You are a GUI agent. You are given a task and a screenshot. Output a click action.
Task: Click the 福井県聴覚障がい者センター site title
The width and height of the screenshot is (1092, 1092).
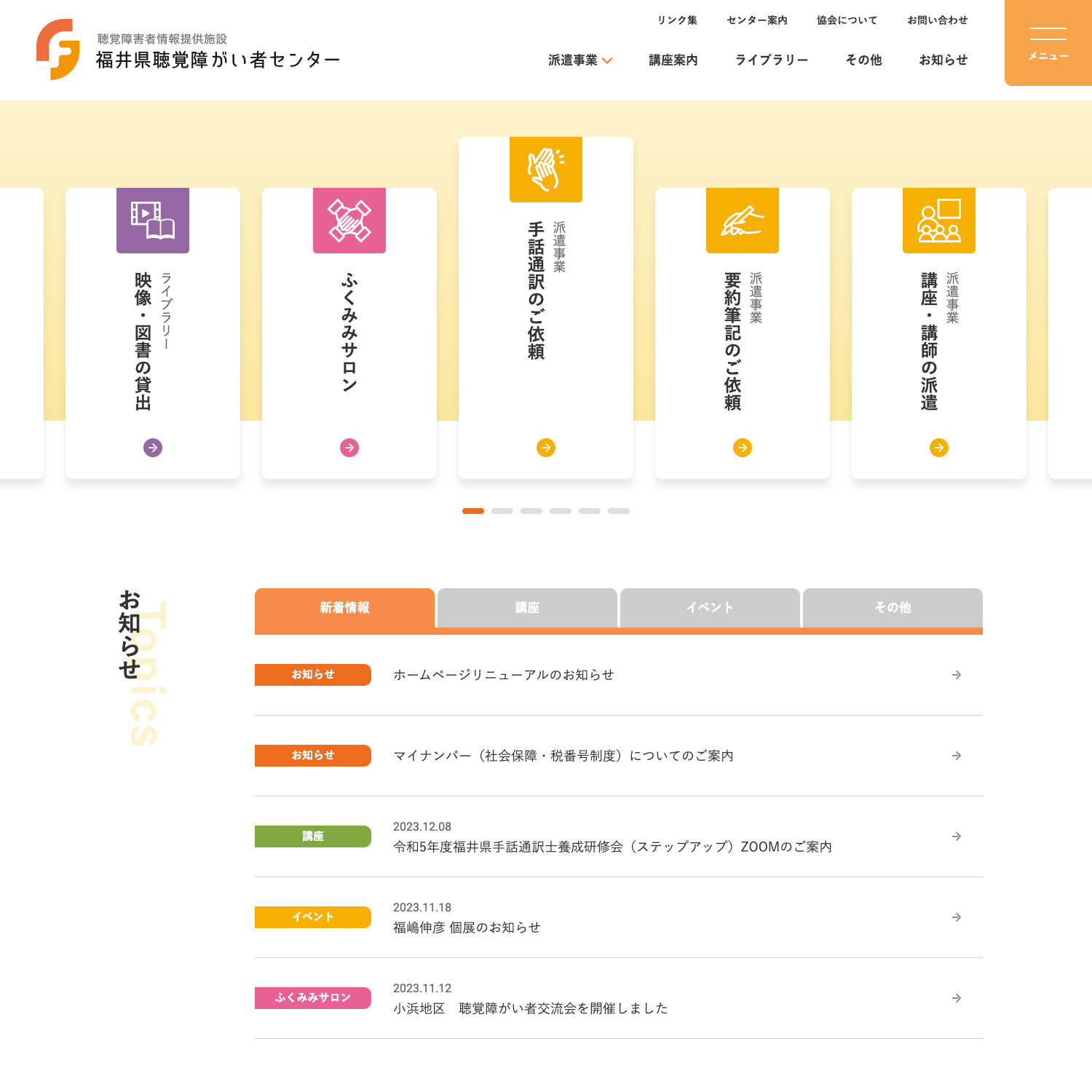(218, 60)
